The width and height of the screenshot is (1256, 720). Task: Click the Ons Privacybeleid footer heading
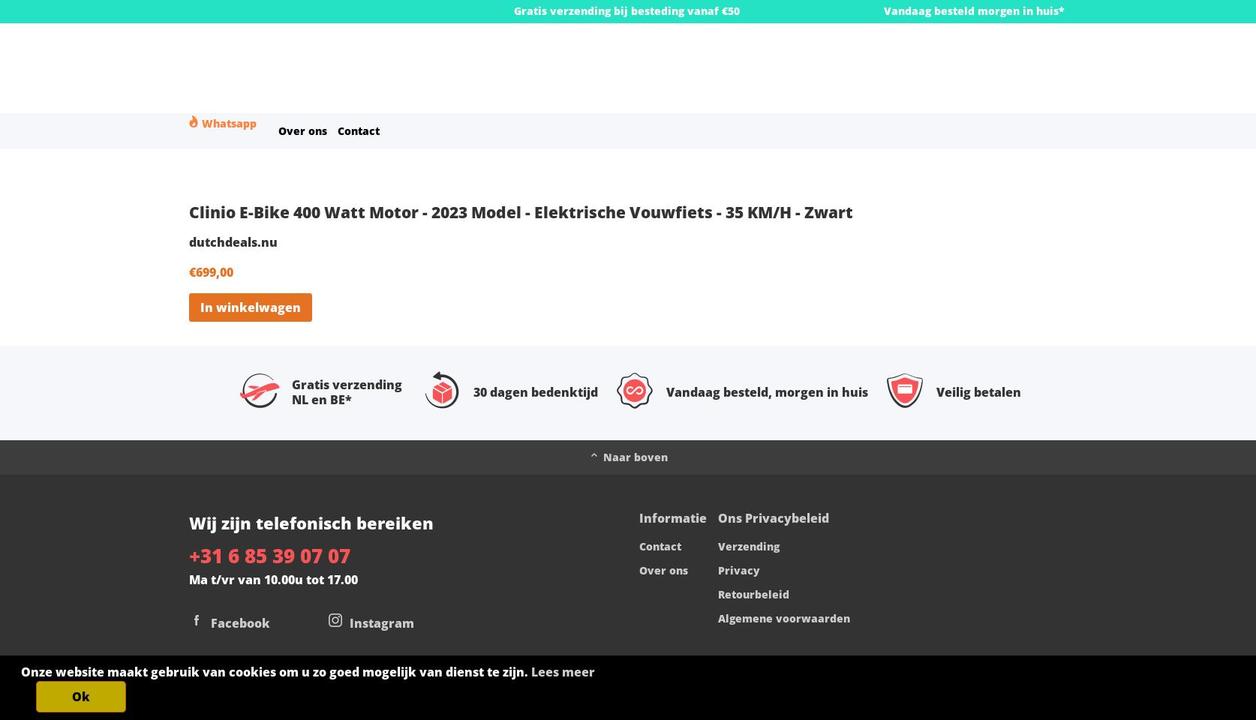[x=773, y=518]
